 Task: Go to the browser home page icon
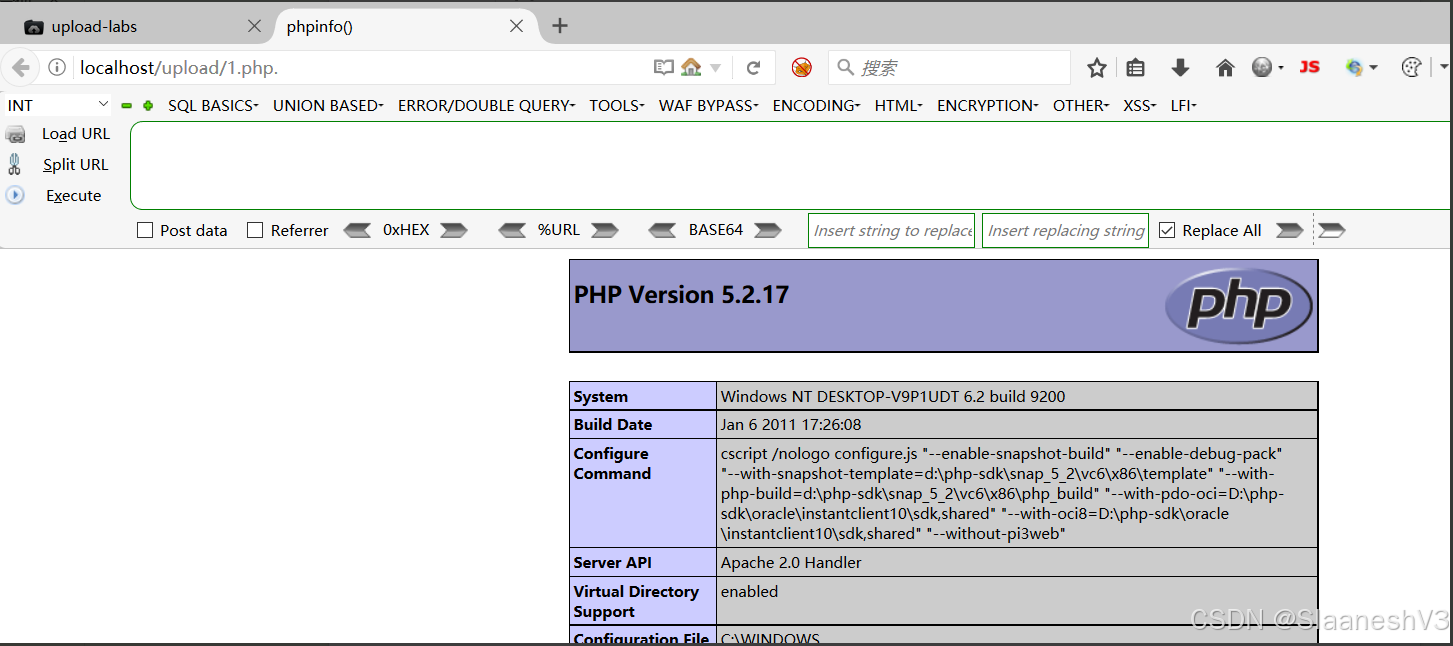[x=1225, y=67]
